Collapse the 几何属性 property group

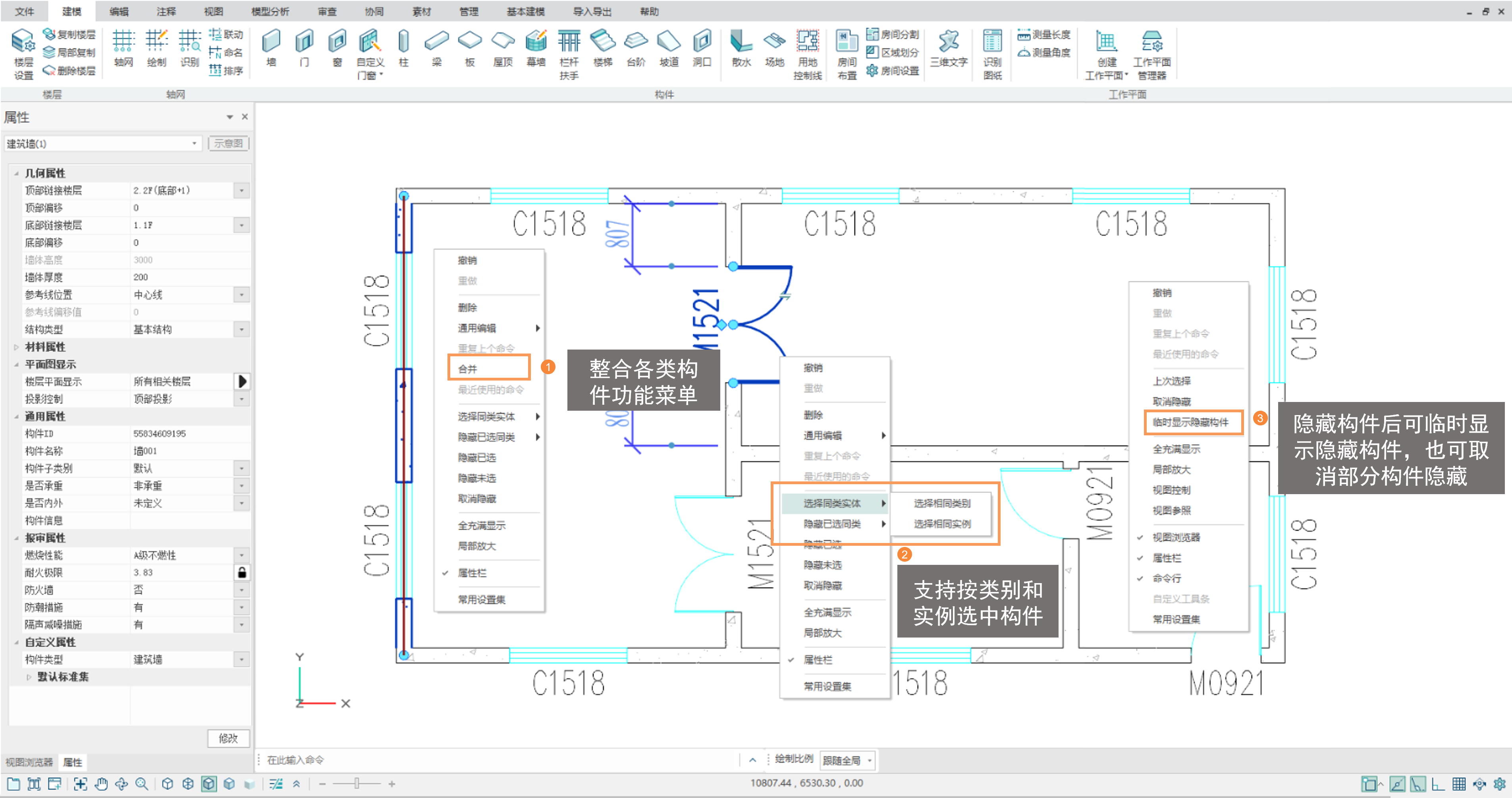click(16, 173)
